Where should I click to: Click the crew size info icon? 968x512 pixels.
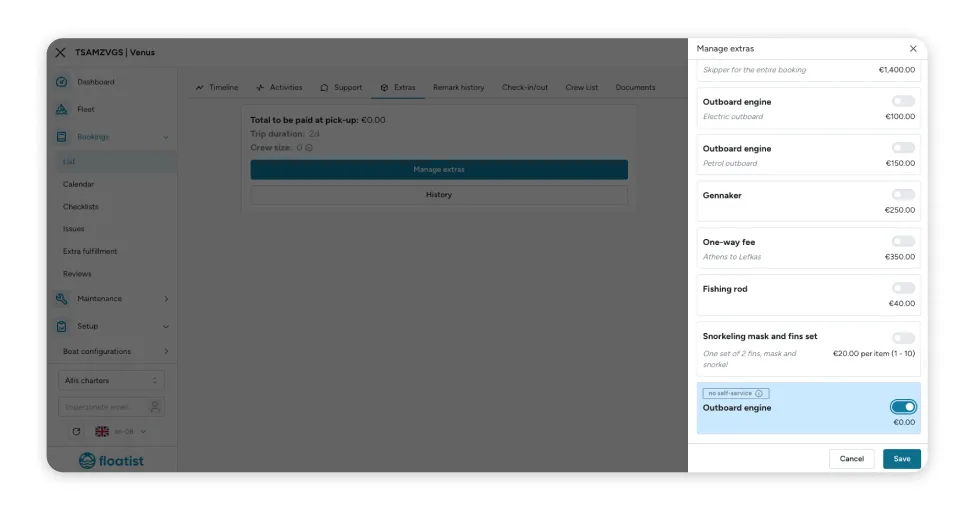tap(309, 148)
